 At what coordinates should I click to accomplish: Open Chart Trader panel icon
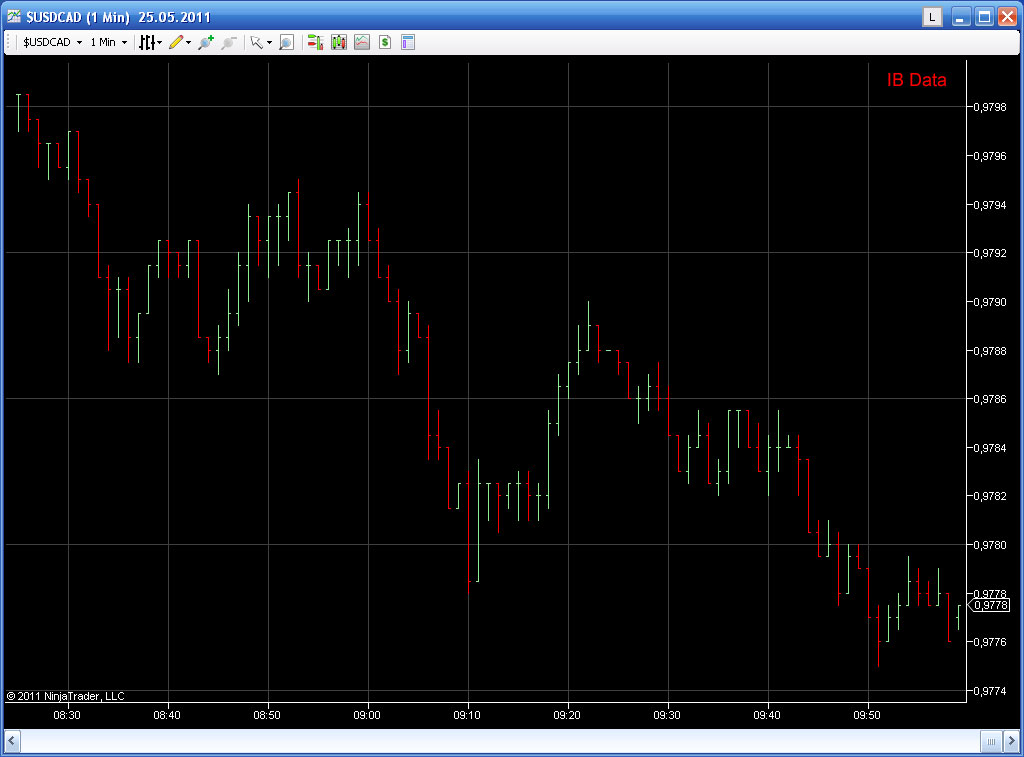(x=315, y=42)
